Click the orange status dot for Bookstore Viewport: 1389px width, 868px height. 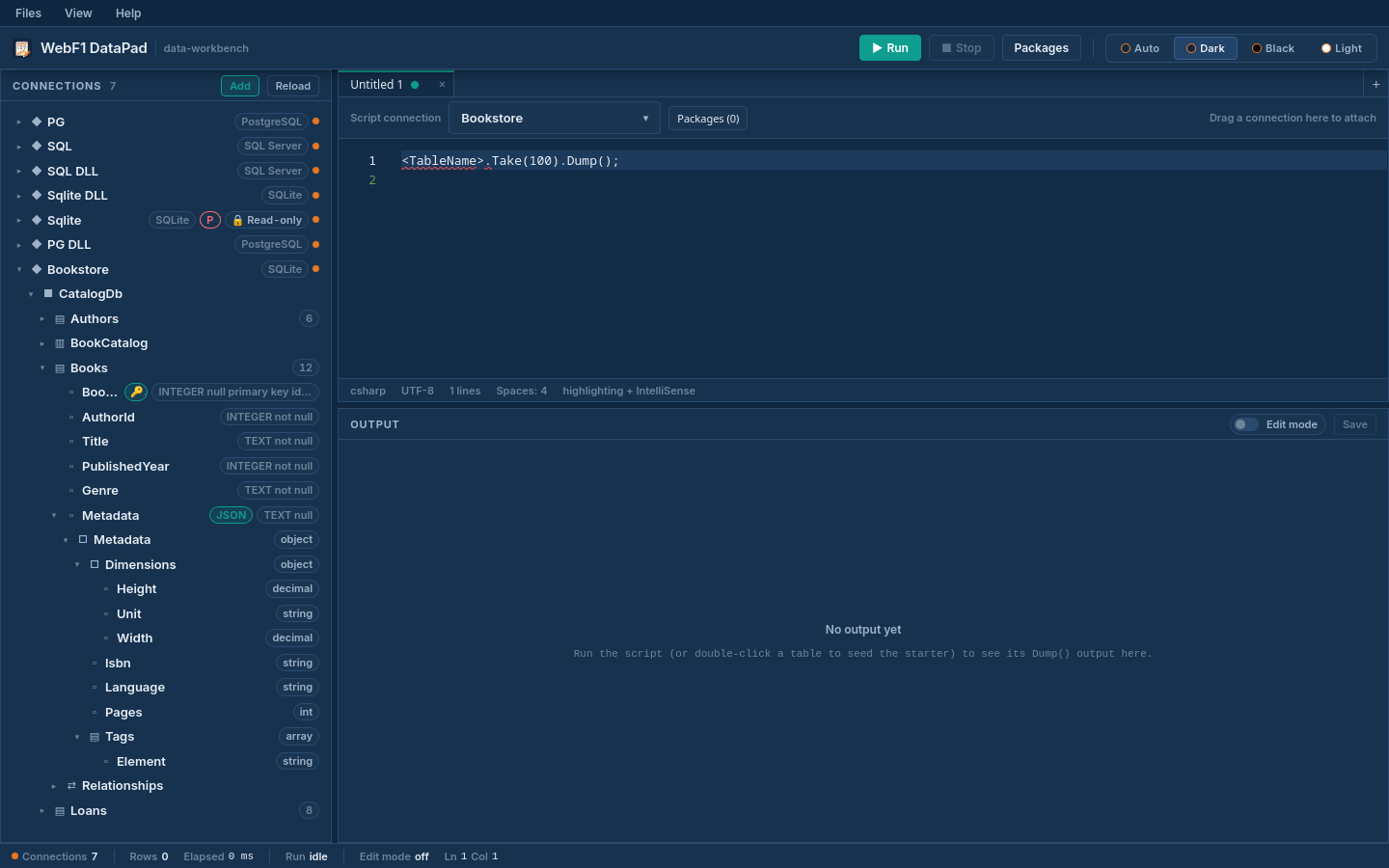tap(315, 269)
